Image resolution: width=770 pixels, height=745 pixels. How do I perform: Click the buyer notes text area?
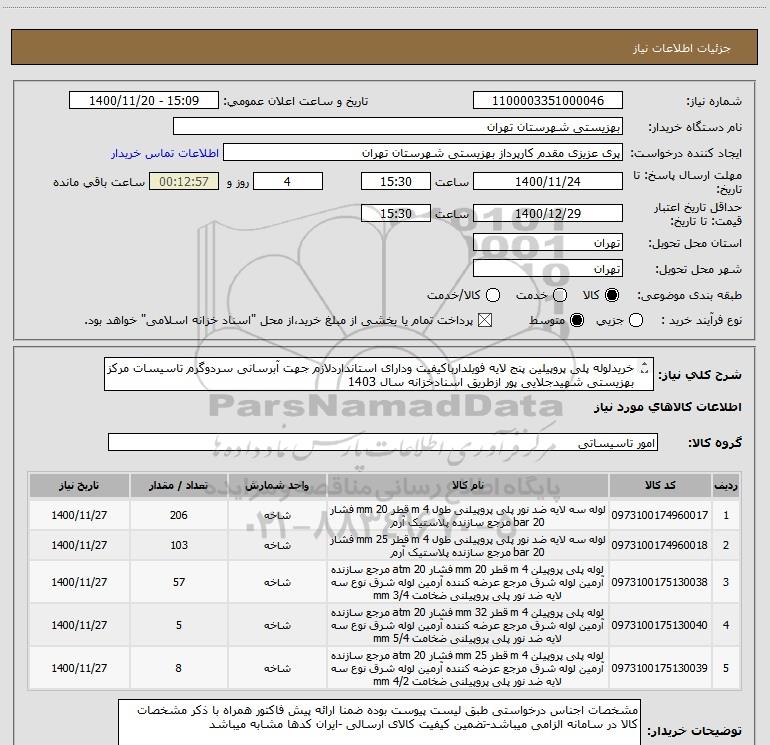tap(379, 722)
